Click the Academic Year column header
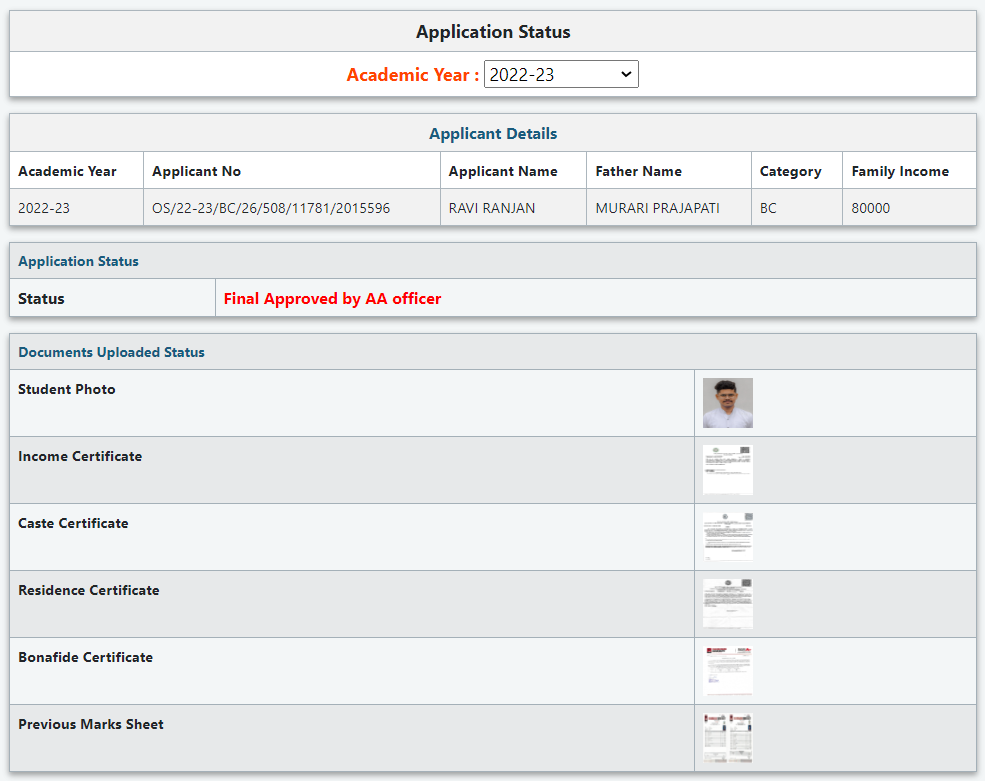Image resolution: width=985 pixels, height=781 pixels. pyautogui.click(x=67, y=171)
